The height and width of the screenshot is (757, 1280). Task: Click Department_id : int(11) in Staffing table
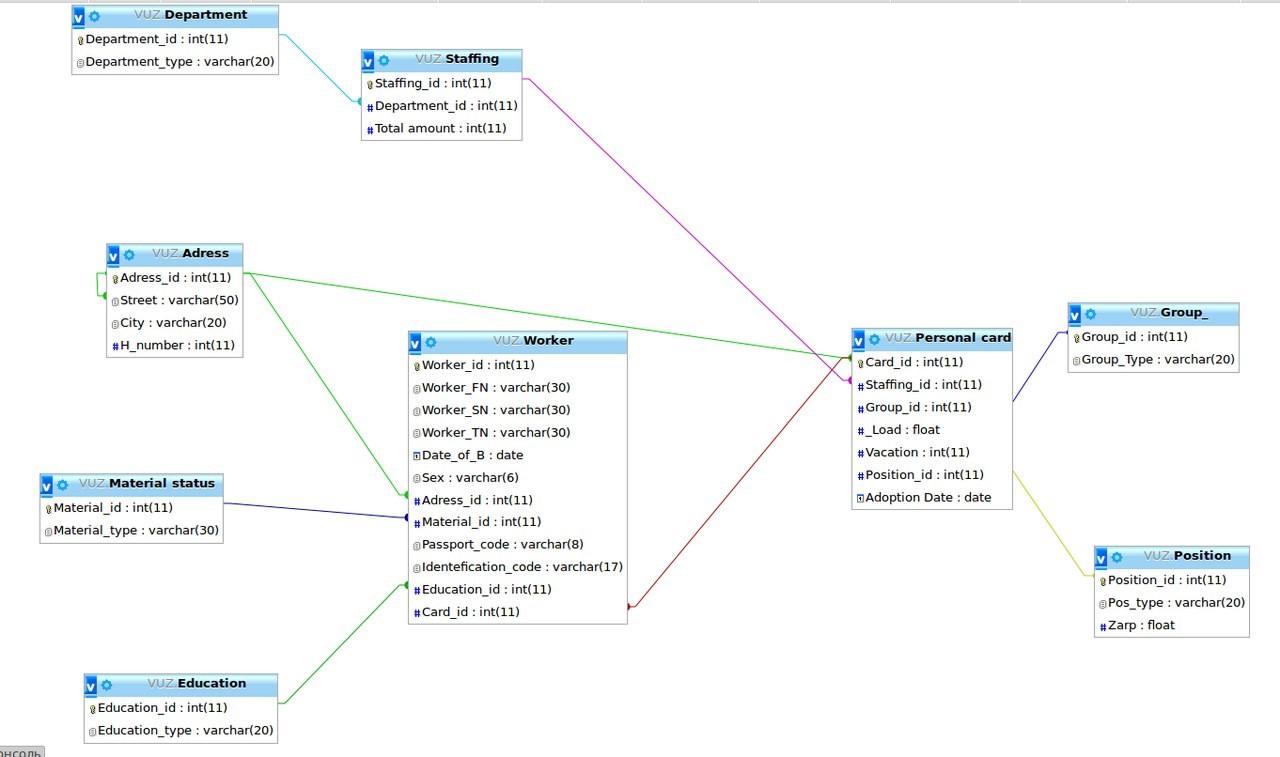441,106
